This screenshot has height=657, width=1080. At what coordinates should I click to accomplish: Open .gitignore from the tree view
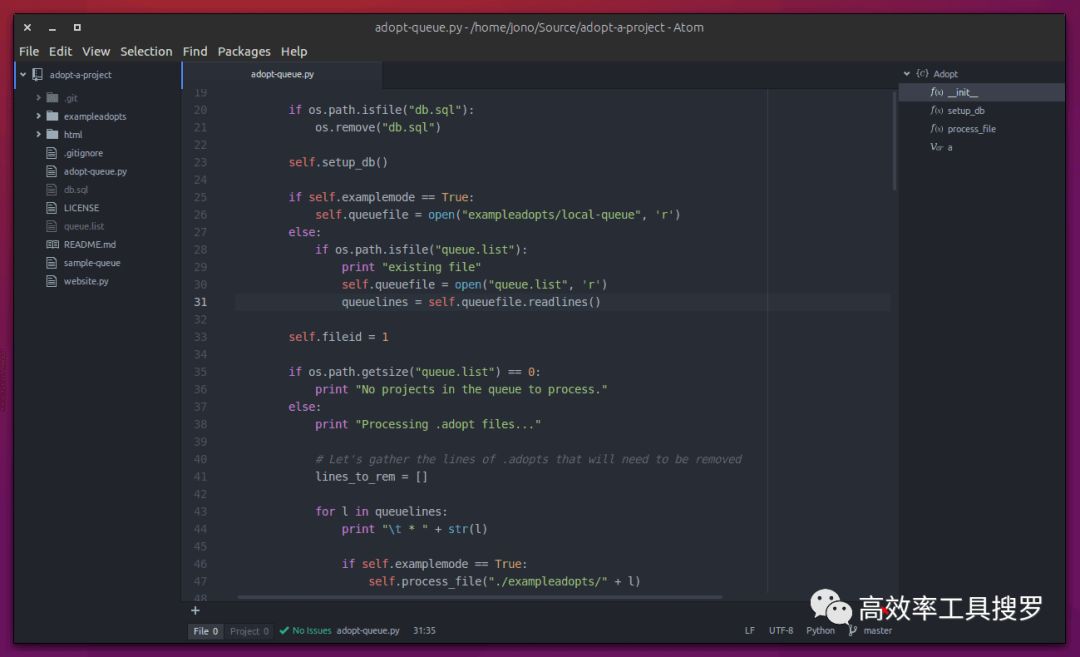[83, 153]
